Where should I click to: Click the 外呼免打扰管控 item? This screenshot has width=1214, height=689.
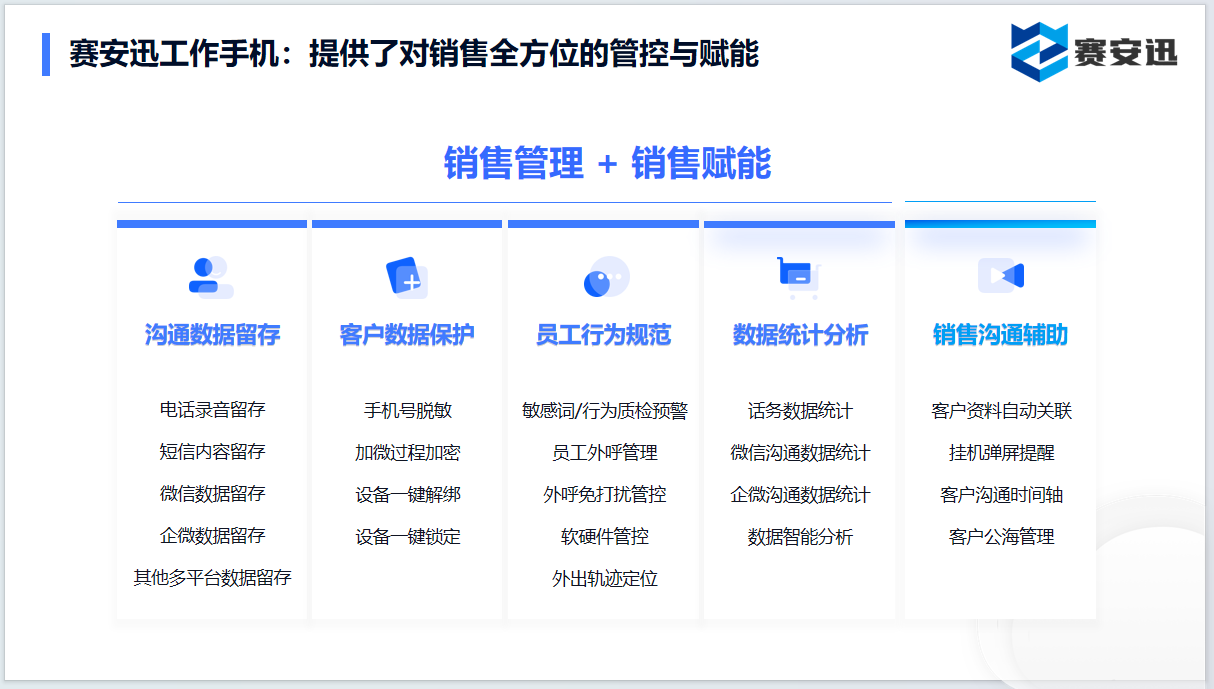(604, 495)
